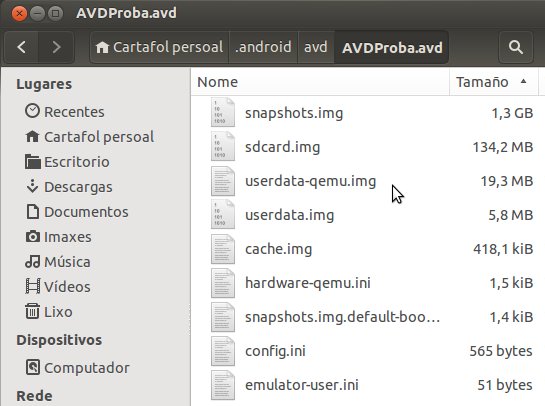Click the Lixo trash can icon
The height and width of the screenshot is (406, 545).
pyautogui.click(x=32, y=311)
